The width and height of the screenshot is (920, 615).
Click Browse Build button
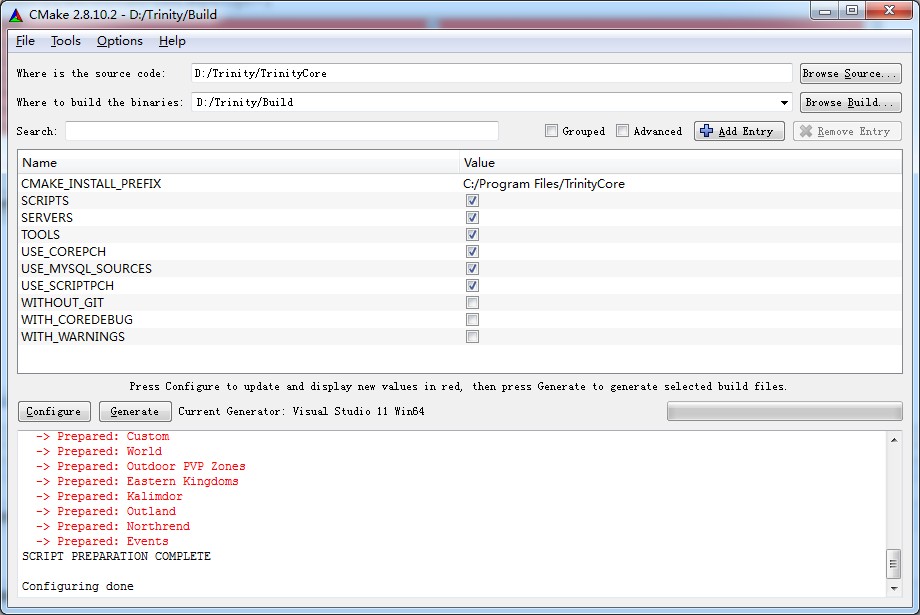[x=850, y=102]
